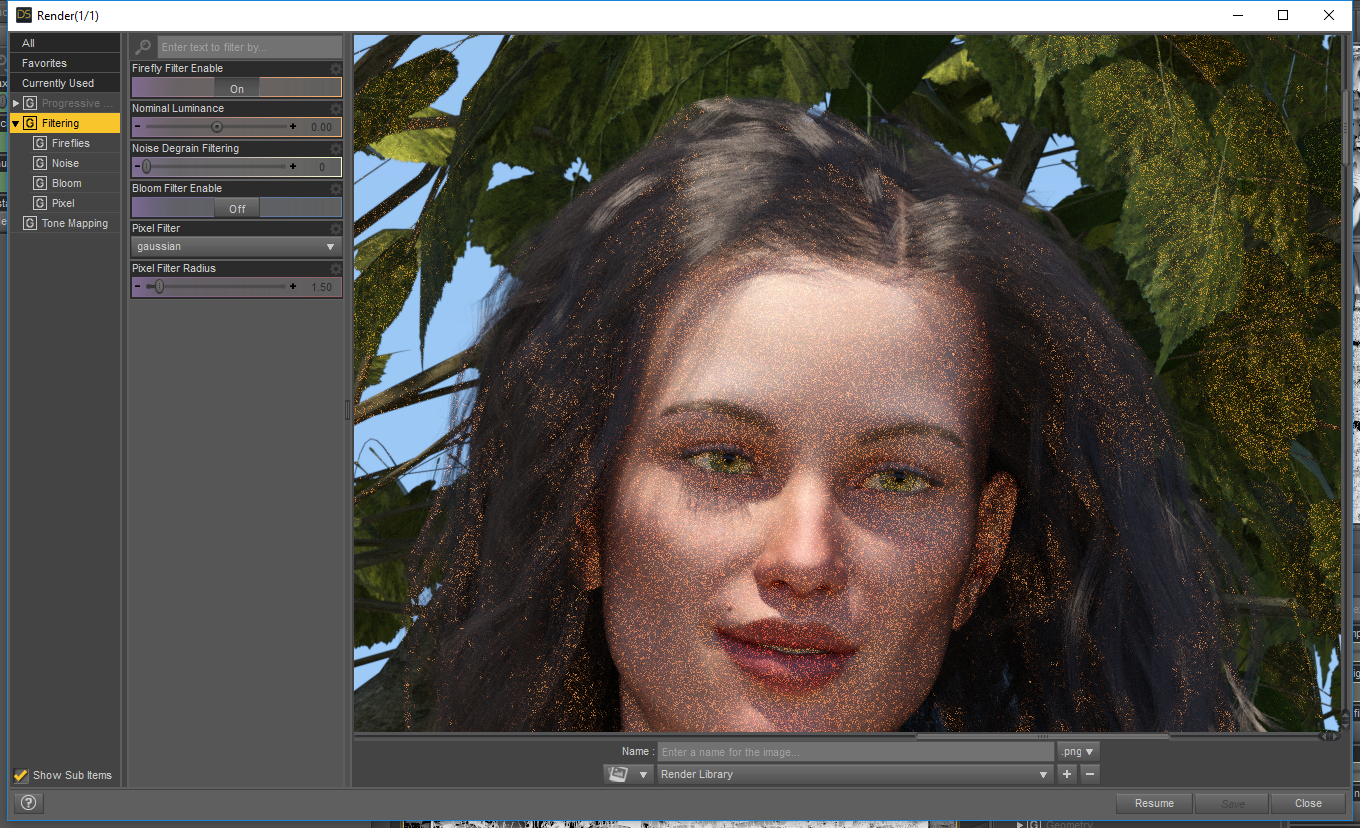This screenshot has height=828, width=1360.
Task: Click the Close button at the bottom
Action: (1308, 803)
